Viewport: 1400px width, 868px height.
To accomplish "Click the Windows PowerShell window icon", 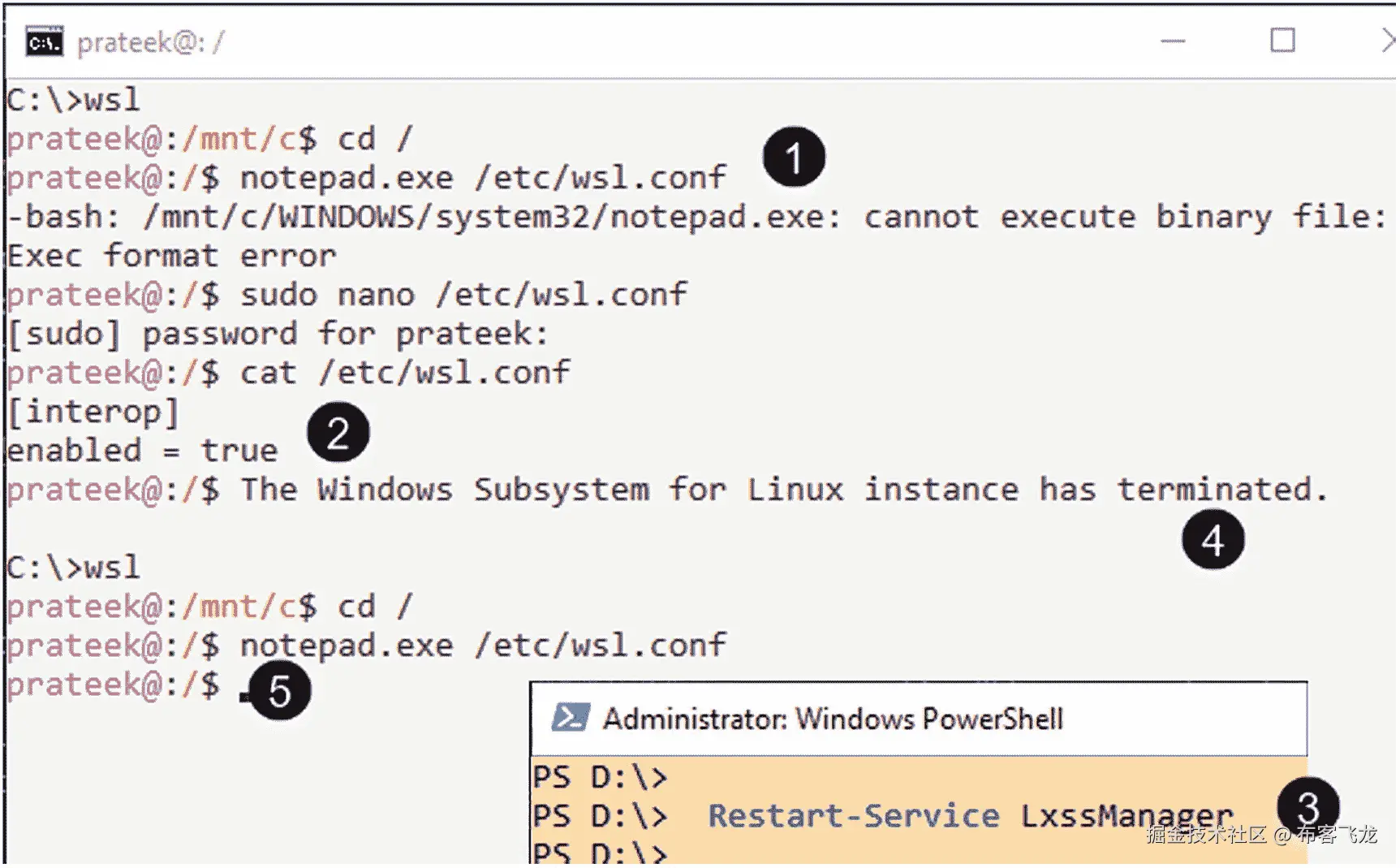I will point(570,719).
